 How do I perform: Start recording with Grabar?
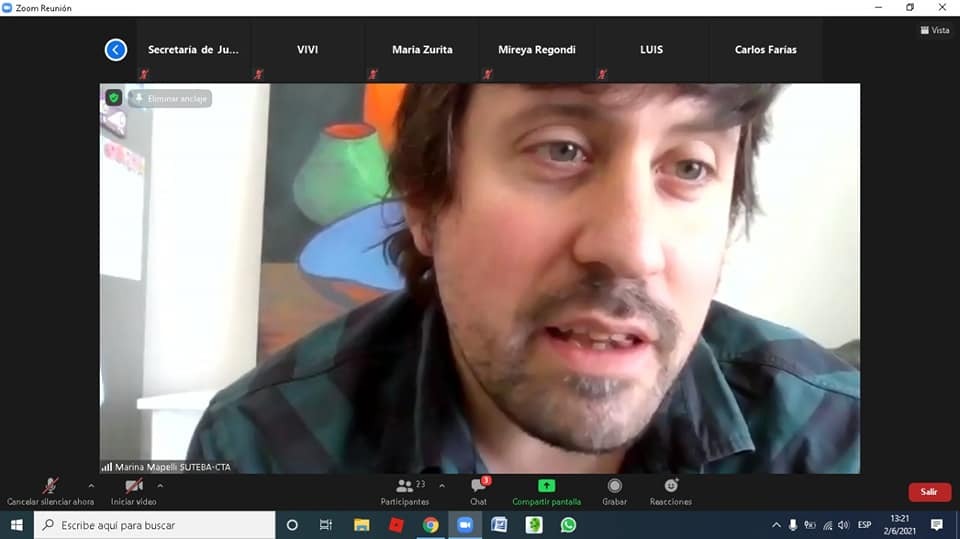614,487
